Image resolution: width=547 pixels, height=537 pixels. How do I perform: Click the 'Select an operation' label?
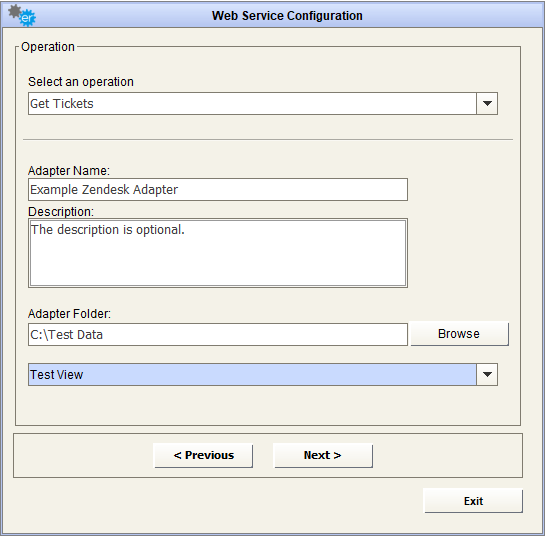click(x=81, y=82)
